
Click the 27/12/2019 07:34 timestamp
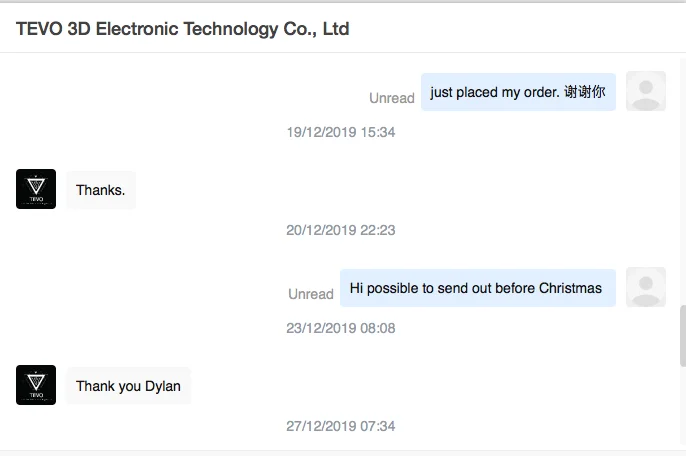coord(341,426)
